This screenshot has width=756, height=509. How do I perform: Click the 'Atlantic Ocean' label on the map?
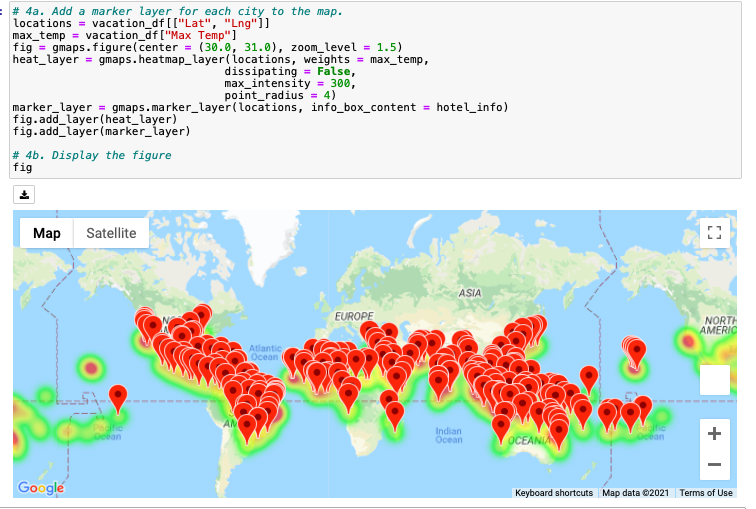pos(265,352)
